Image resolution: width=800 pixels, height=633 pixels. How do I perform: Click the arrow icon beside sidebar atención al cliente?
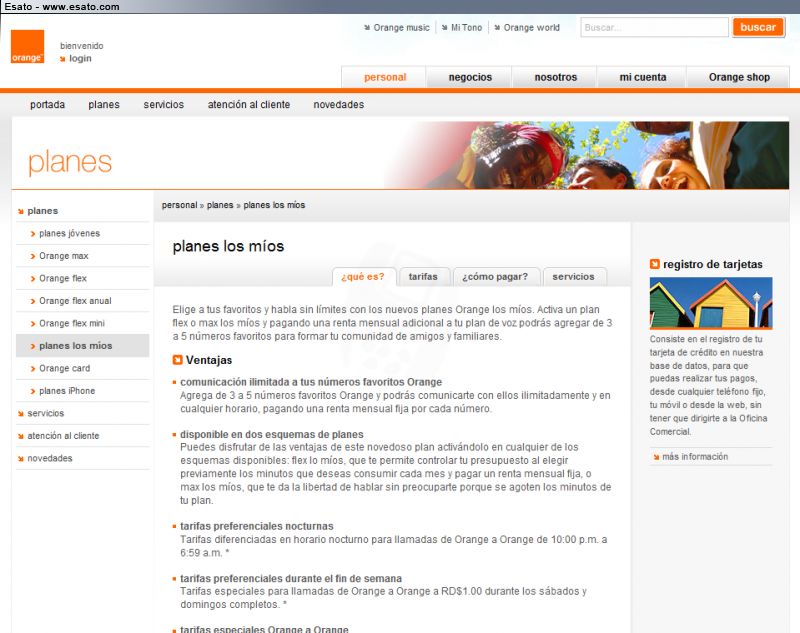click(21, 436)
